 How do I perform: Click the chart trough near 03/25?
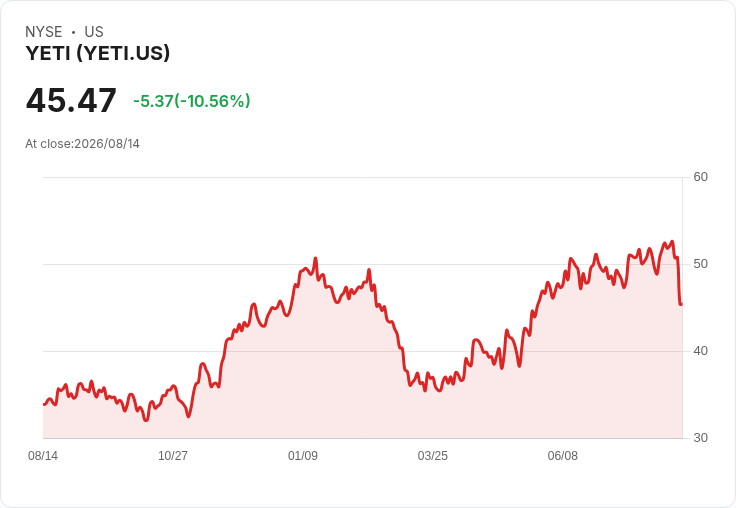[439, 391]
